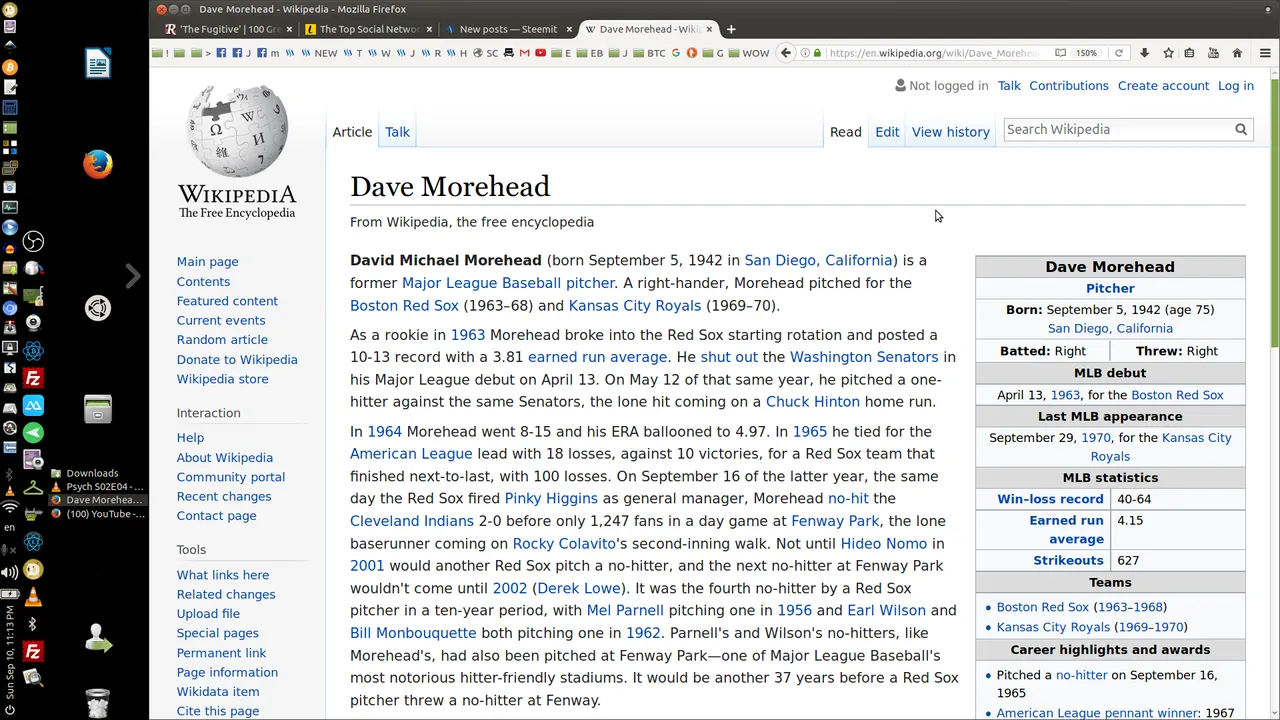Open Recent changes link
Viewport: 1280px width, 720px height.
point(223,497)
